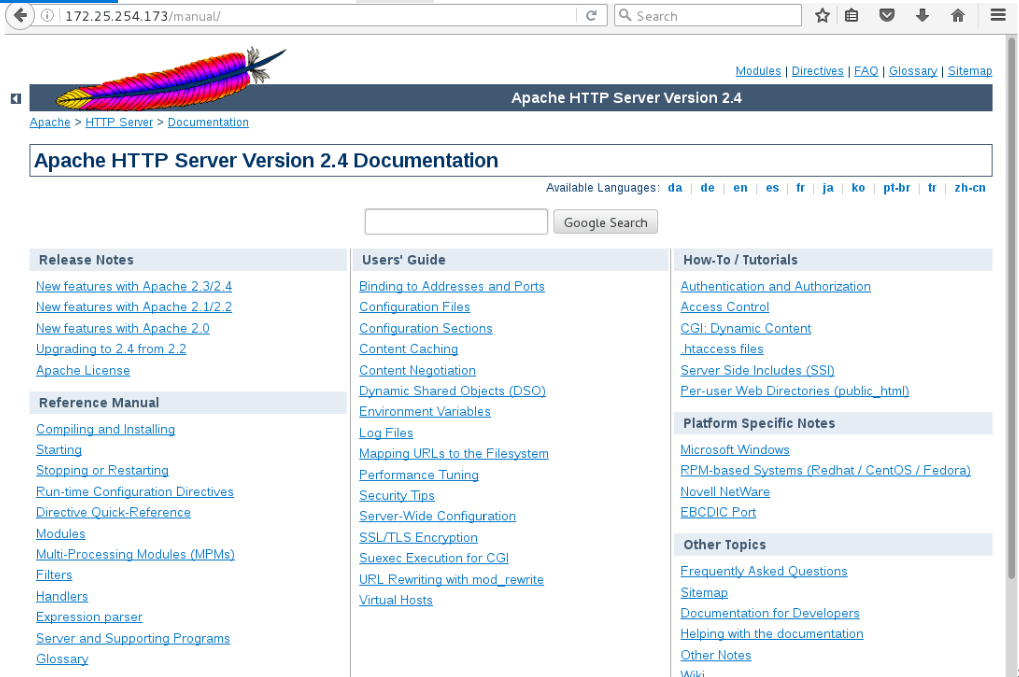The image size is (1019, 677).
Task: Open Frequently Asked Questions link
Action: tap(764, 571)
